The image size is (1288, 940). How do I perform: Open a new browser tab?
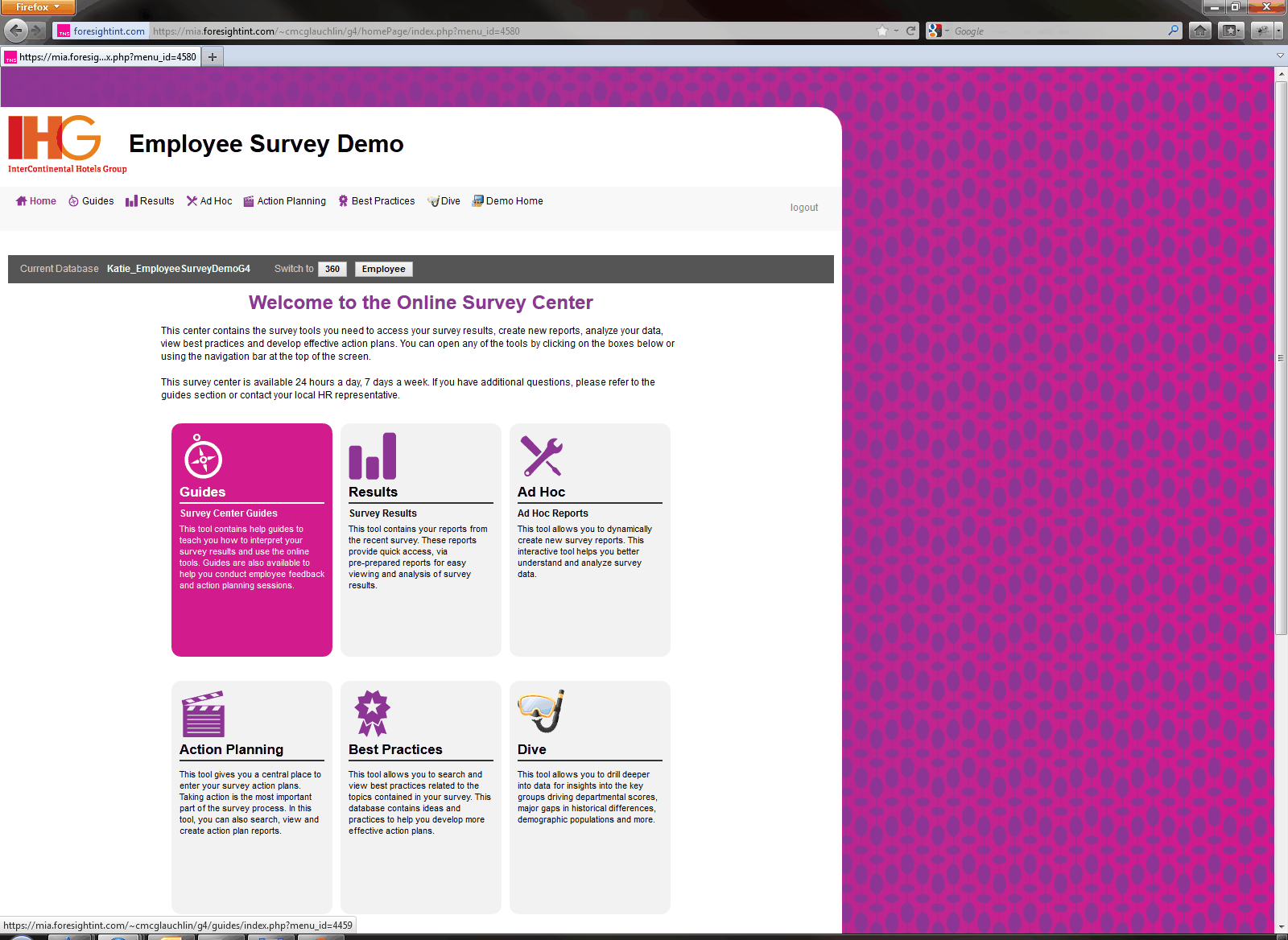[x=213, y=57]
